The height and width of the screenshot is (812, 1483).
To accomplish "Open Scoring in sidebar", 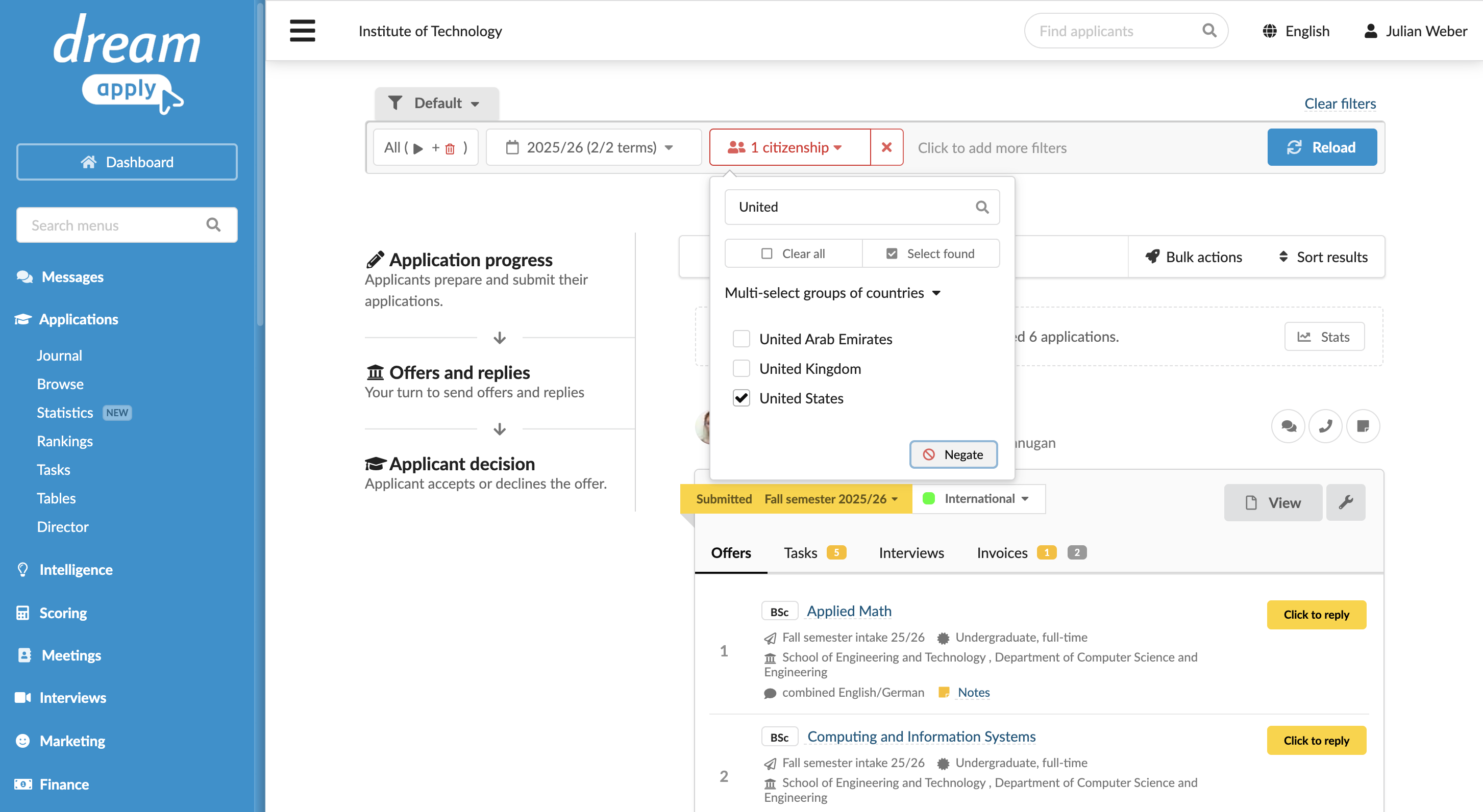I will tap(63, 613).
